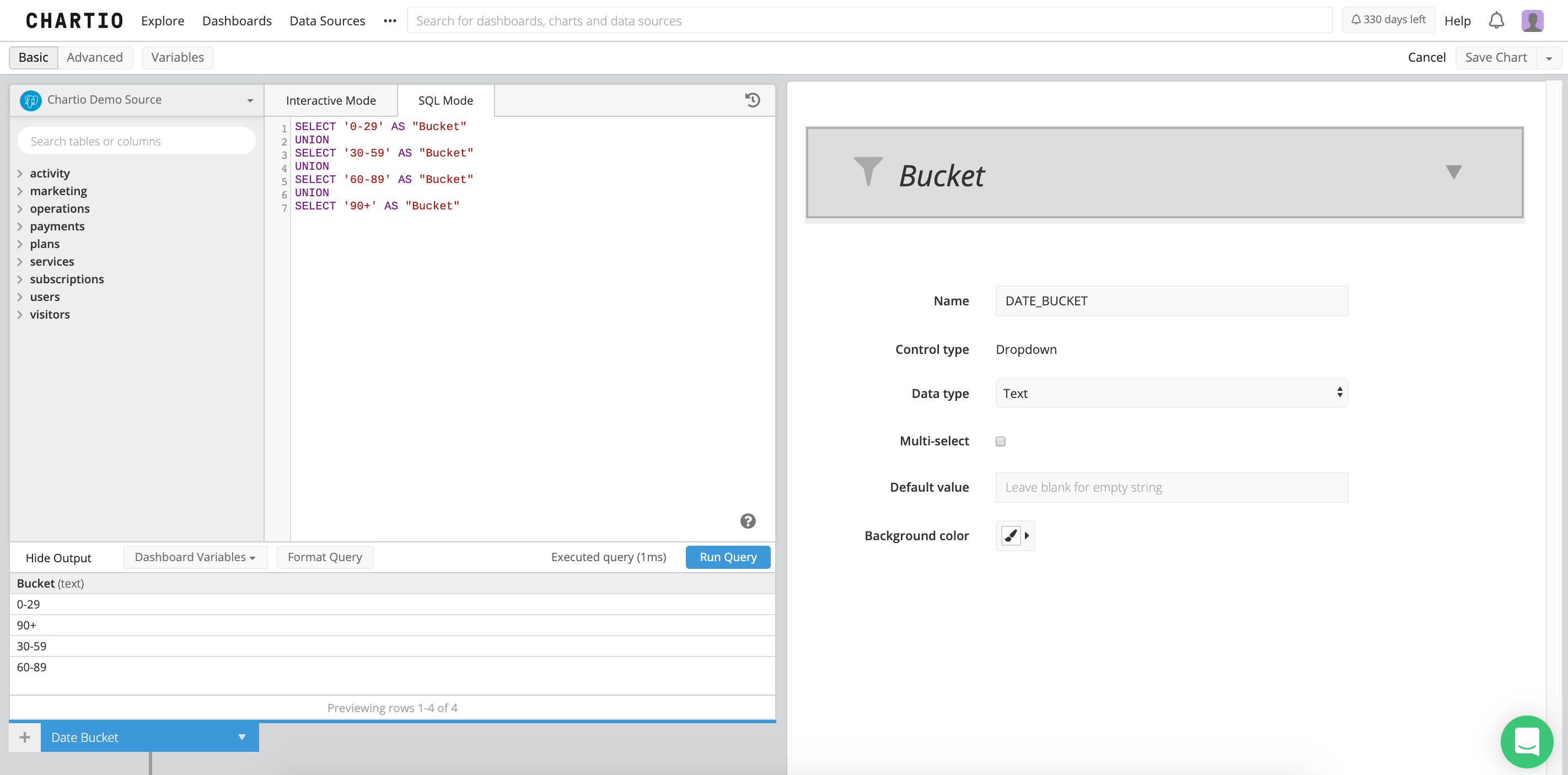Add a new query with the plus icon
Screen dimensions: 1568x775
[24, 736]
